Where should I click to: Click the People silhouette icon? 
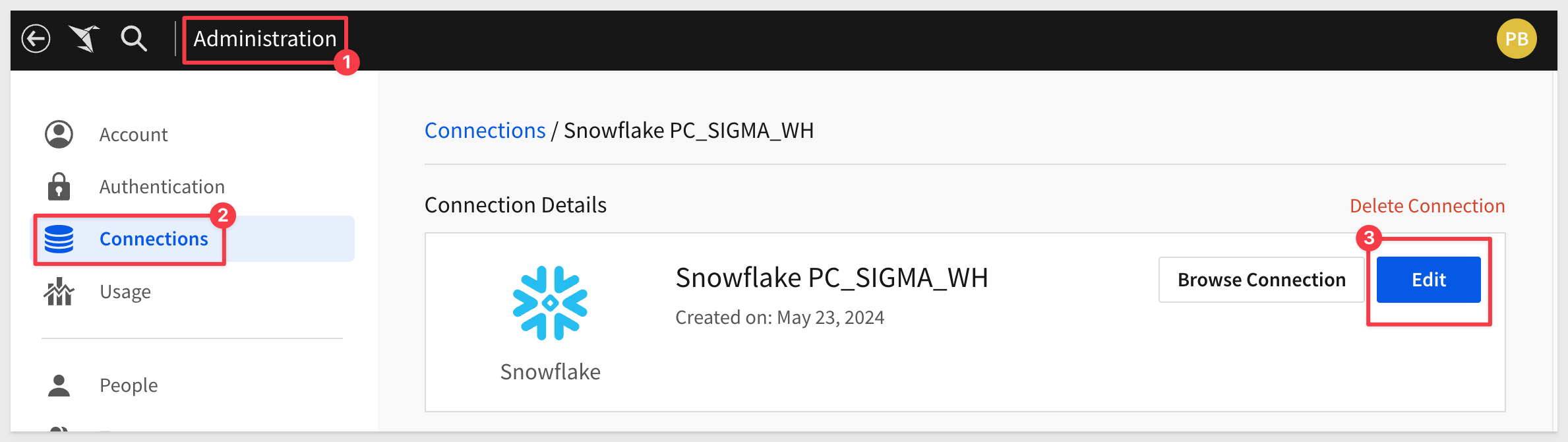(x=59, y=385)
